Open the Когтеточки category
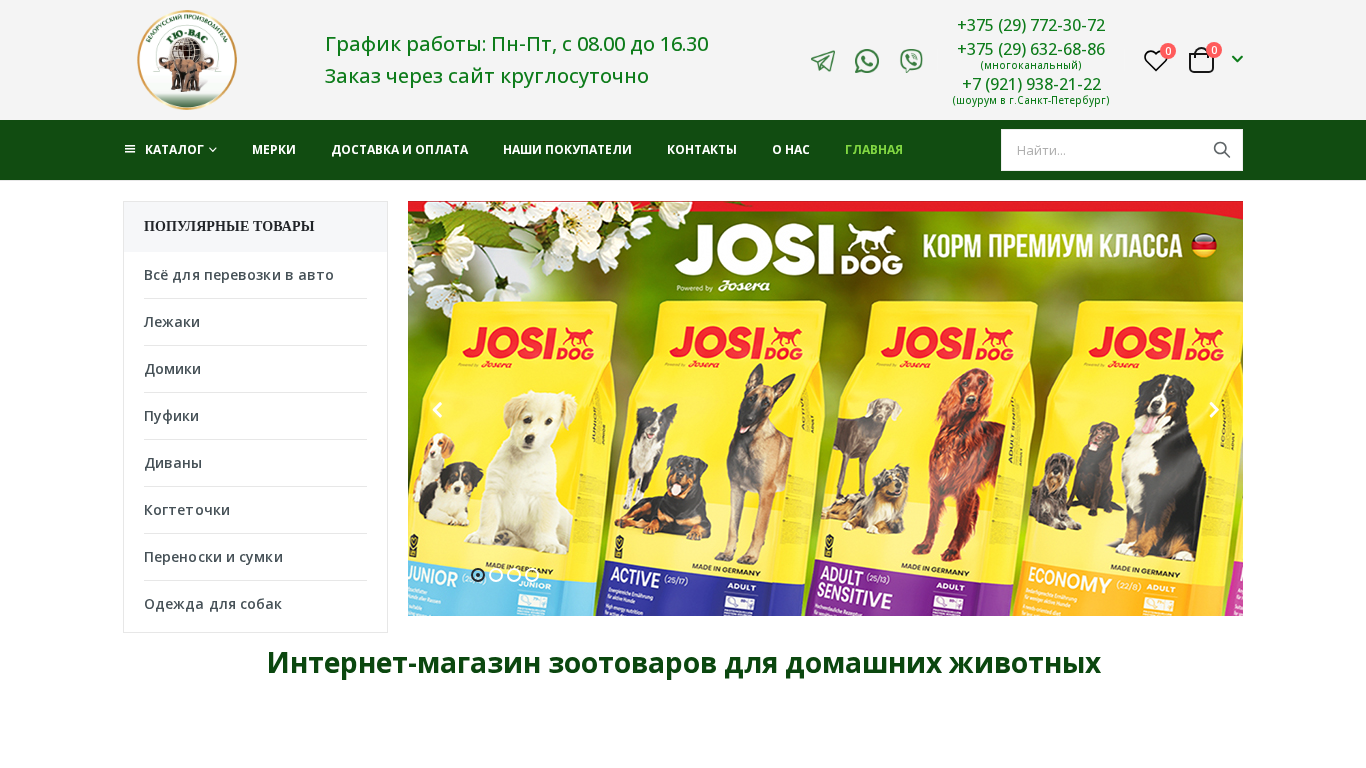The image size is (1366, 768). click(187, 510)
